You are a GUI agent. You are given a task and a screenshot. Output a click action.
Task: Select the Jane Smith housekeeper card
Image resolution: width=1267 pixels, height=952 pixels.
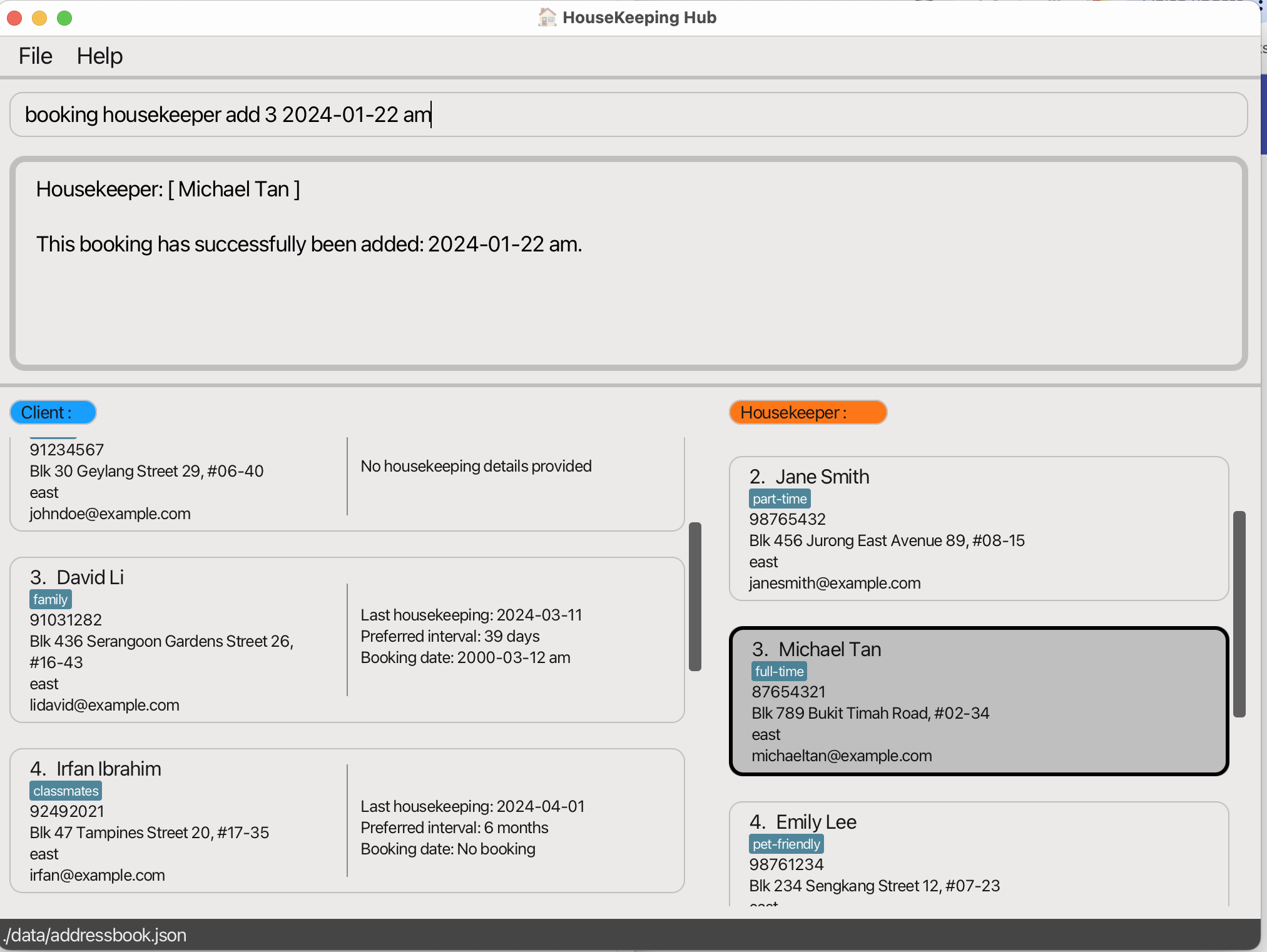click(978, 529)
